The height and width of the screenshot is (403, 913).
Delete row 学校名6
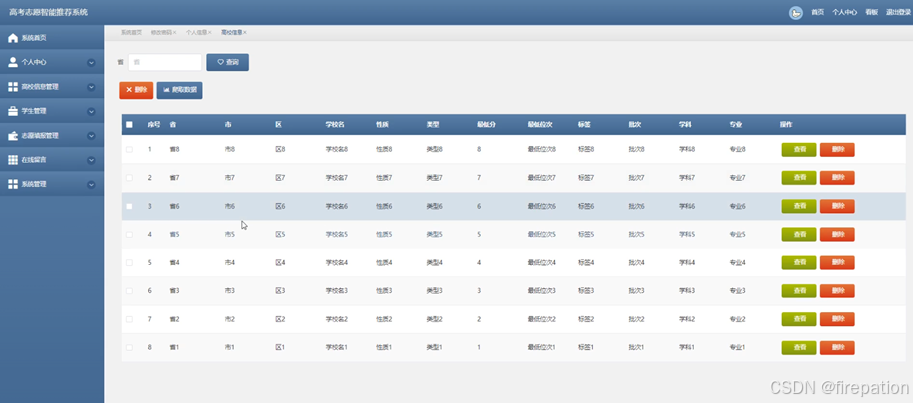click(837, 206)
